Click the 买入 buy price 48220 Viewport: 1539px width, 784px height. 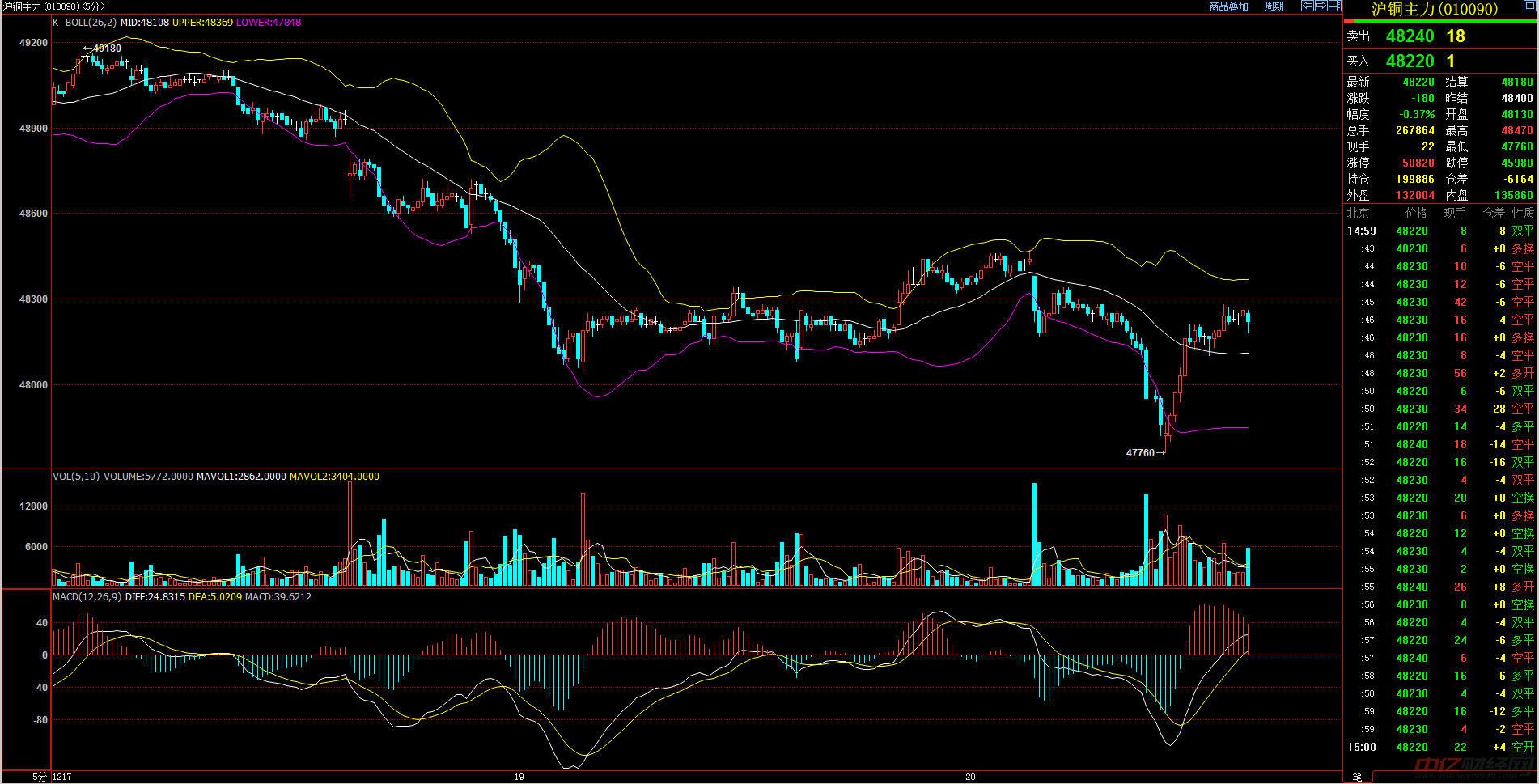1410,61
